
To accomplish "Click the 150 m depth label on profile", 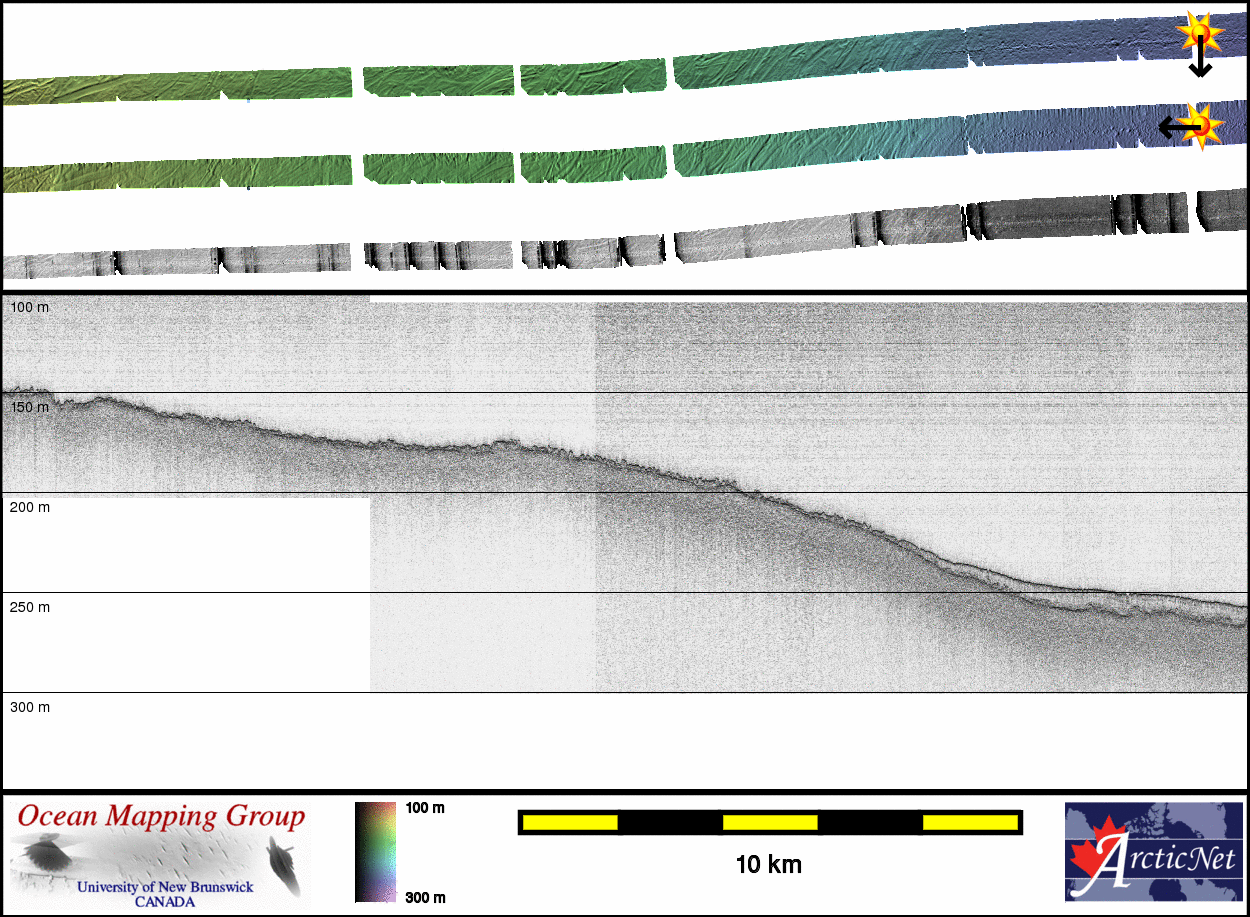I will (30, 408).
